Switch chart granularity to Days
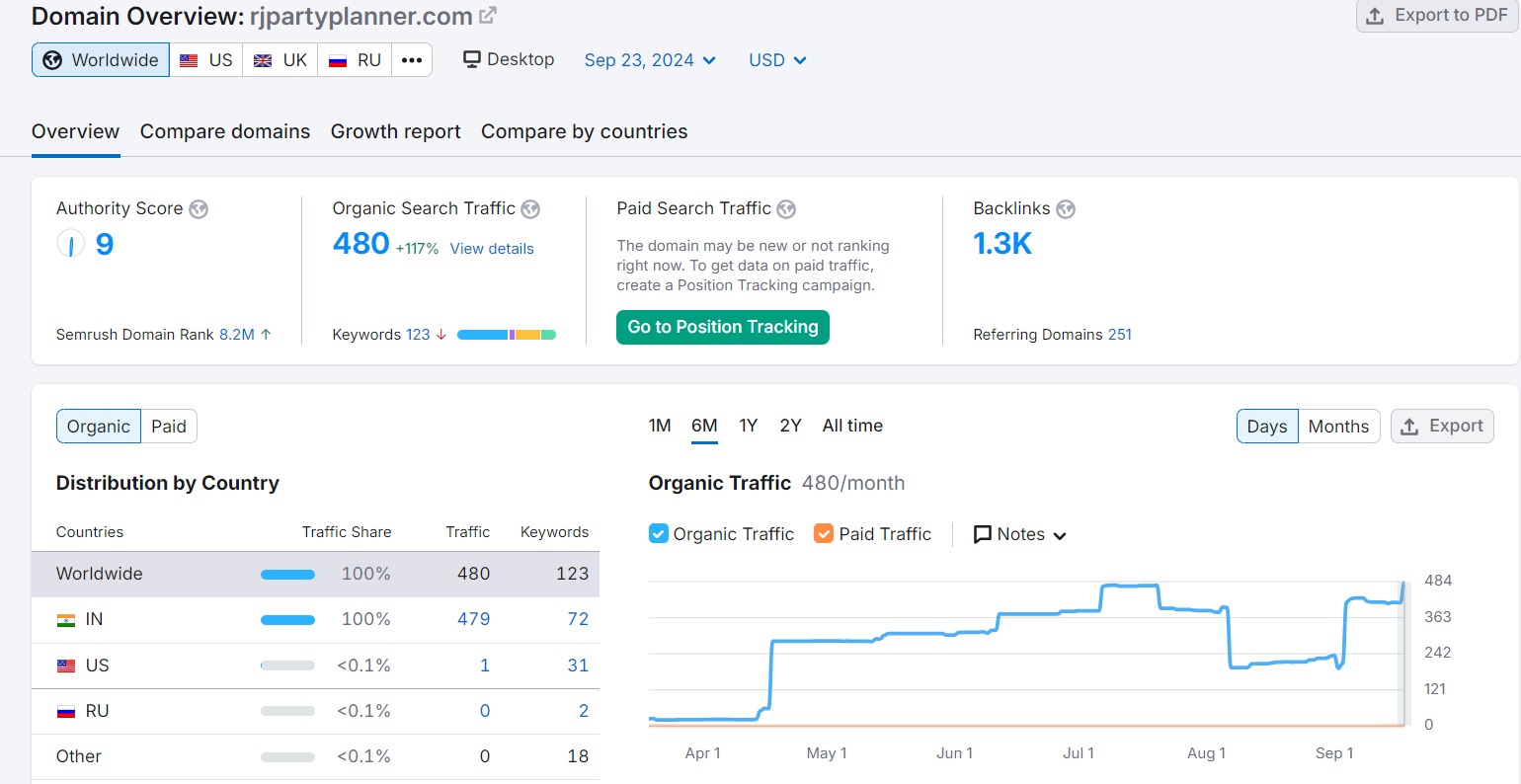The image size is (1521, 784). 1267,427
